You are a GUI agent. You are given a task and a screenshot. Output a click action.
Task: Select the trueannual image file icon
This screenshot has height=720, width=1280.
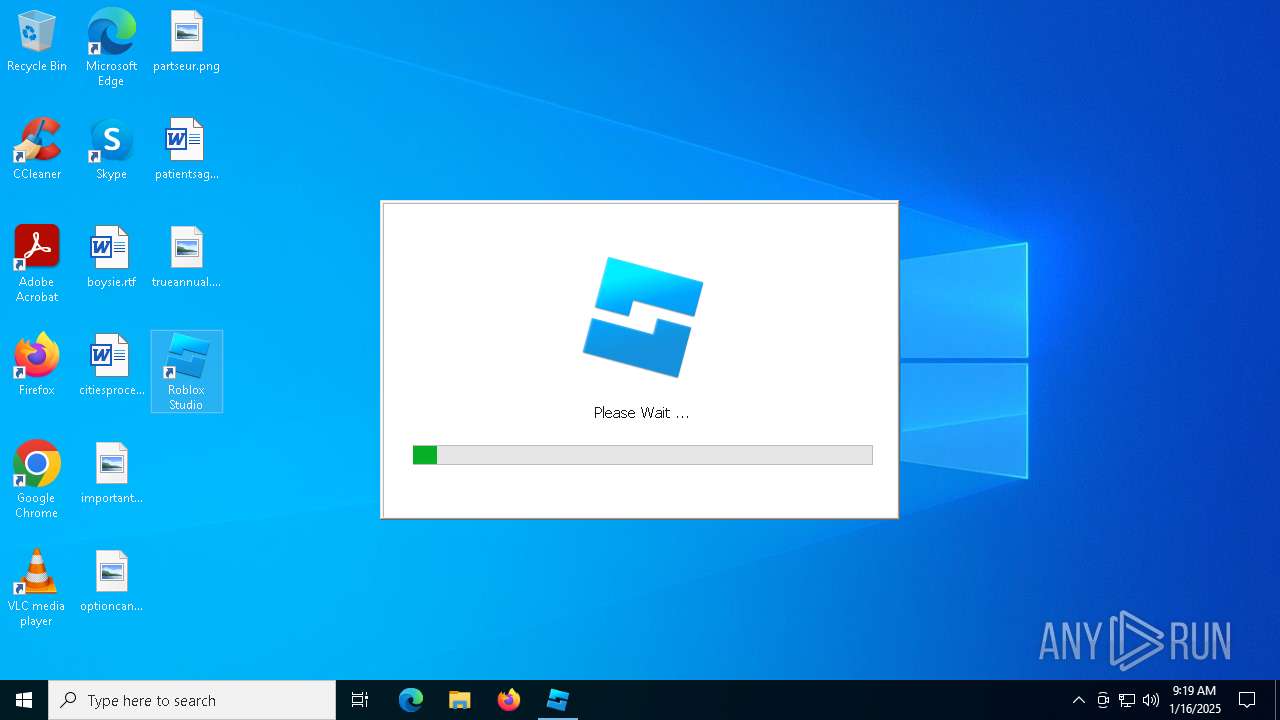click(x=186, y=258)
